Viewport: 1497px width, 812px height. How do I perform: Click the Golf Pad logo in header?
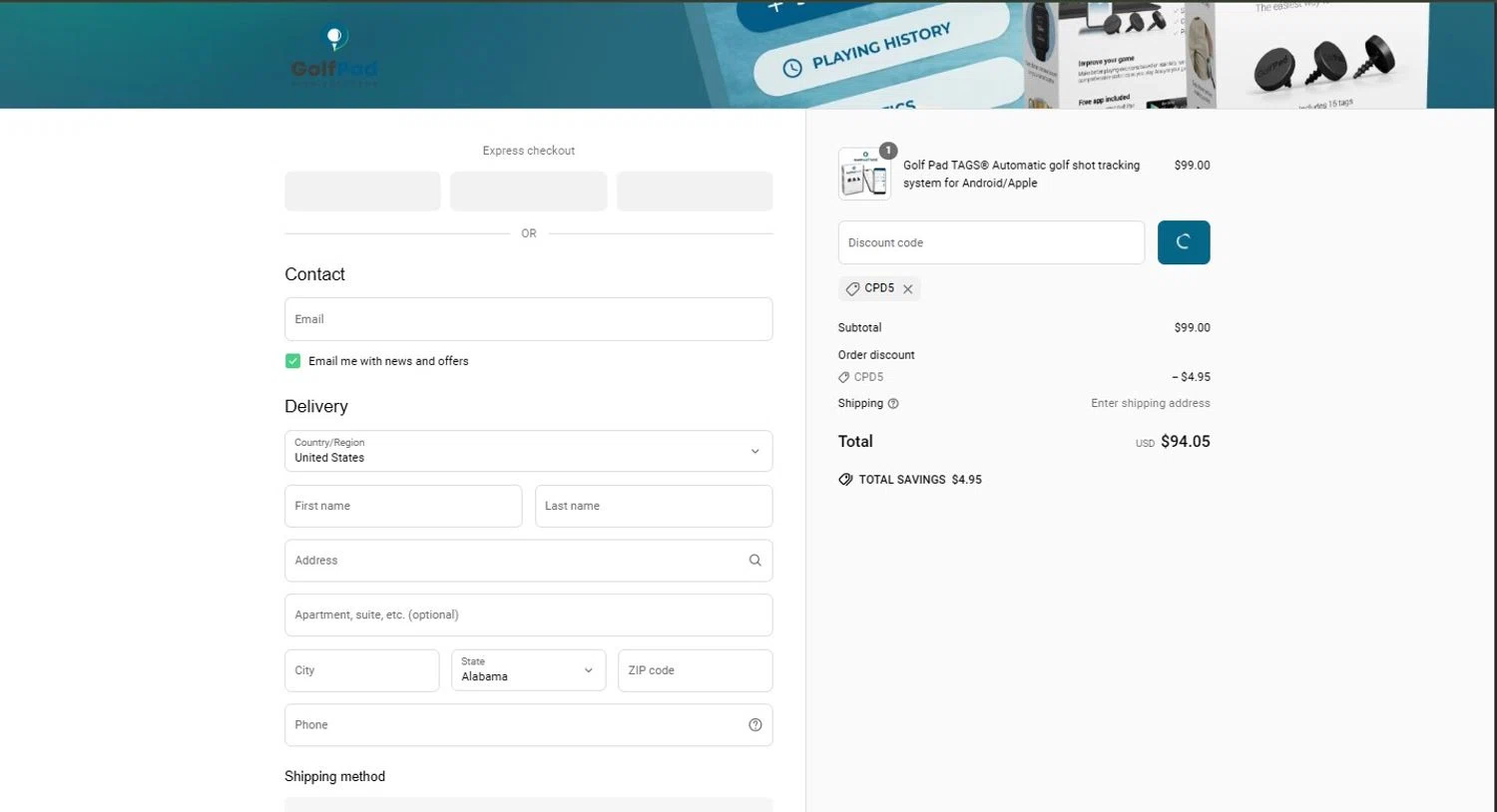pyautogui.click(x=334, y=57)
